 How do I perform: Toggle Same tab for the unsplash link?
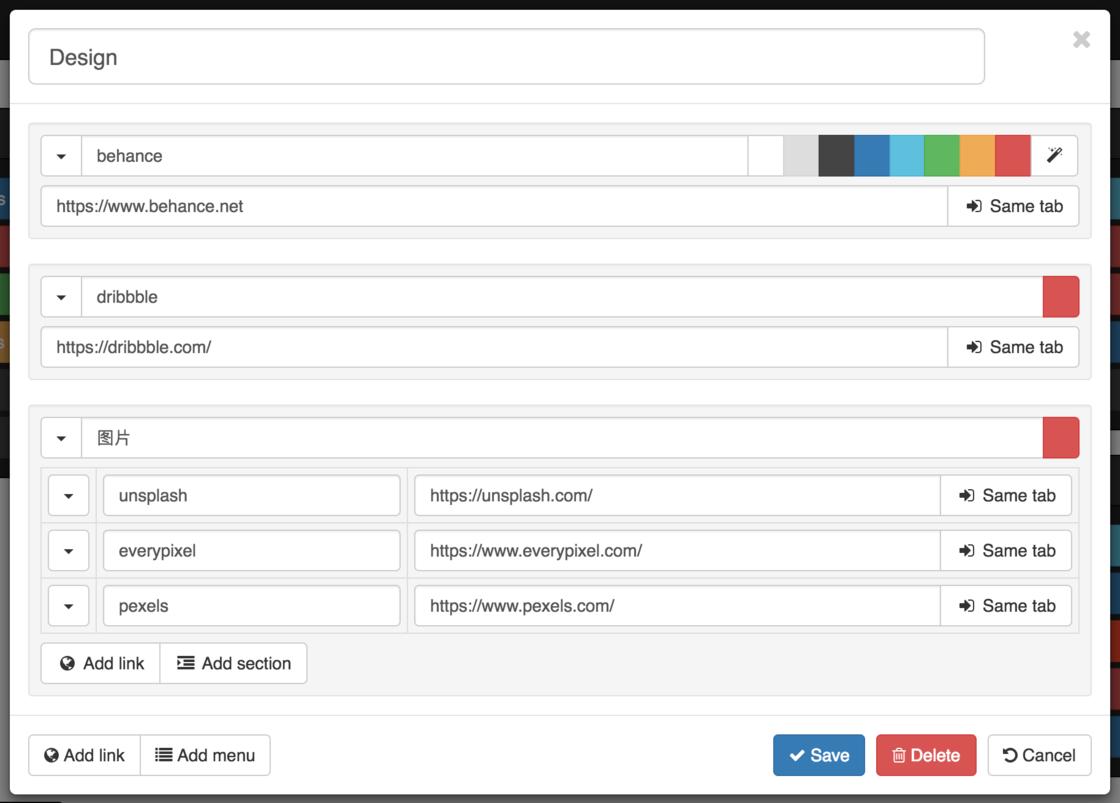[1006, 495]
